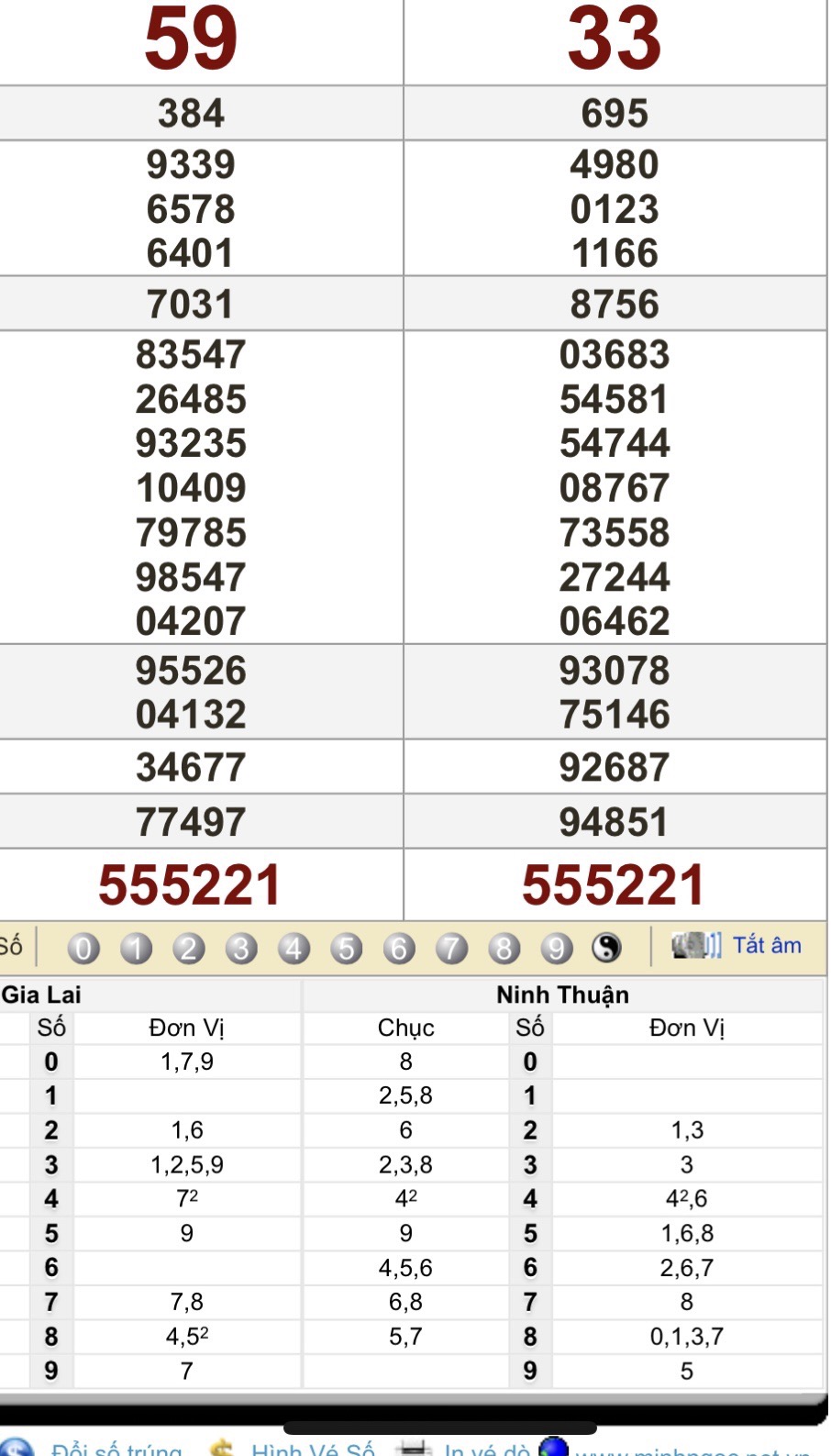Click the printer icon at bottom

coord(414,1449)
